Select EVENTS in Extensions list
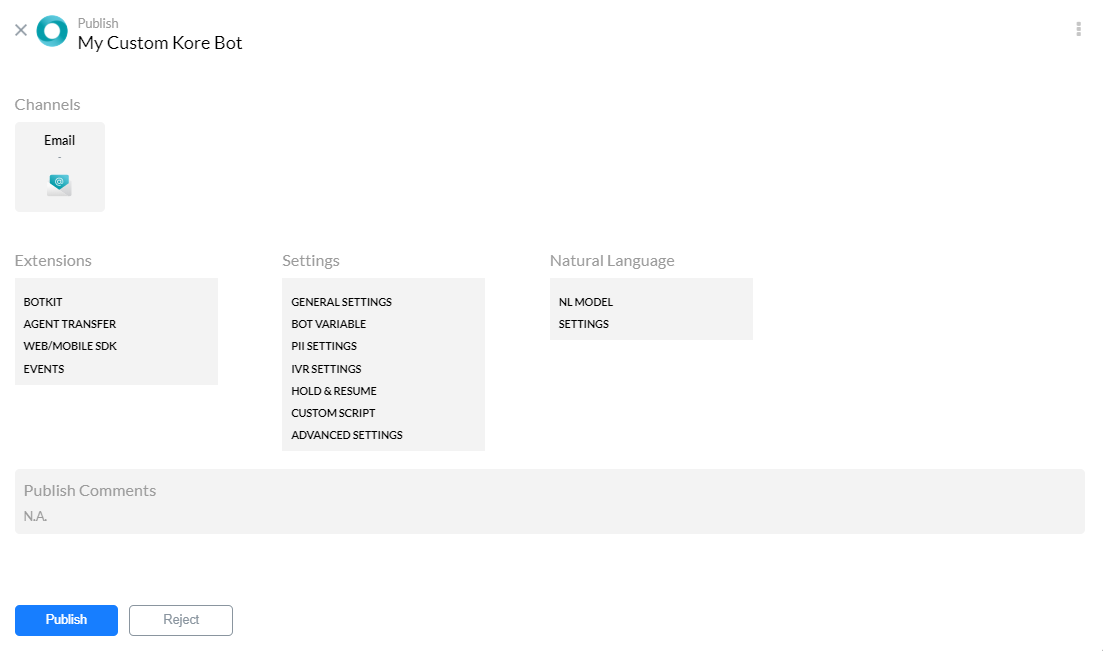The width and height of the screenshot is (1103, 651). 44,369
